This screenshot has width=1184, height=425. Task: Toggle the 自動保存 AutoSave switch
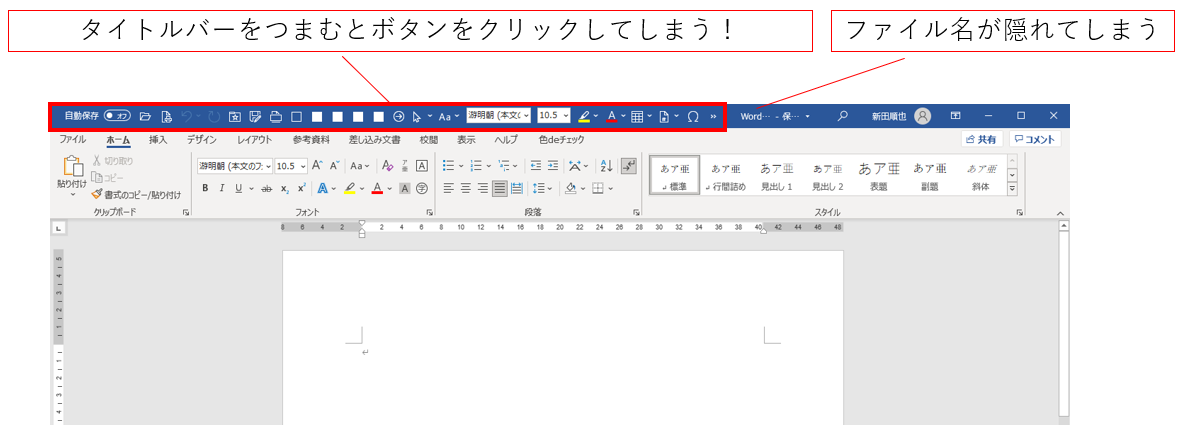(117, 116)
